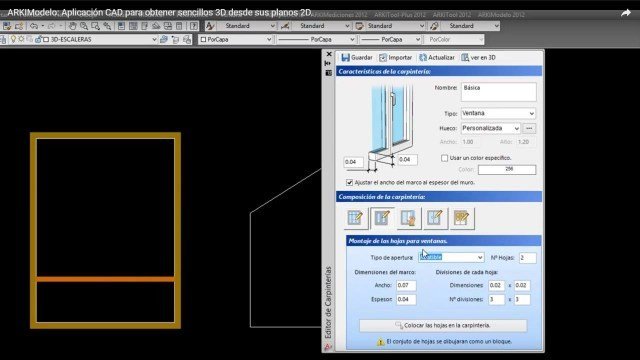Select the fourth composition editing icon
Image resolution: width=640 pixels, height=360 pixels.
coord(435,218)
